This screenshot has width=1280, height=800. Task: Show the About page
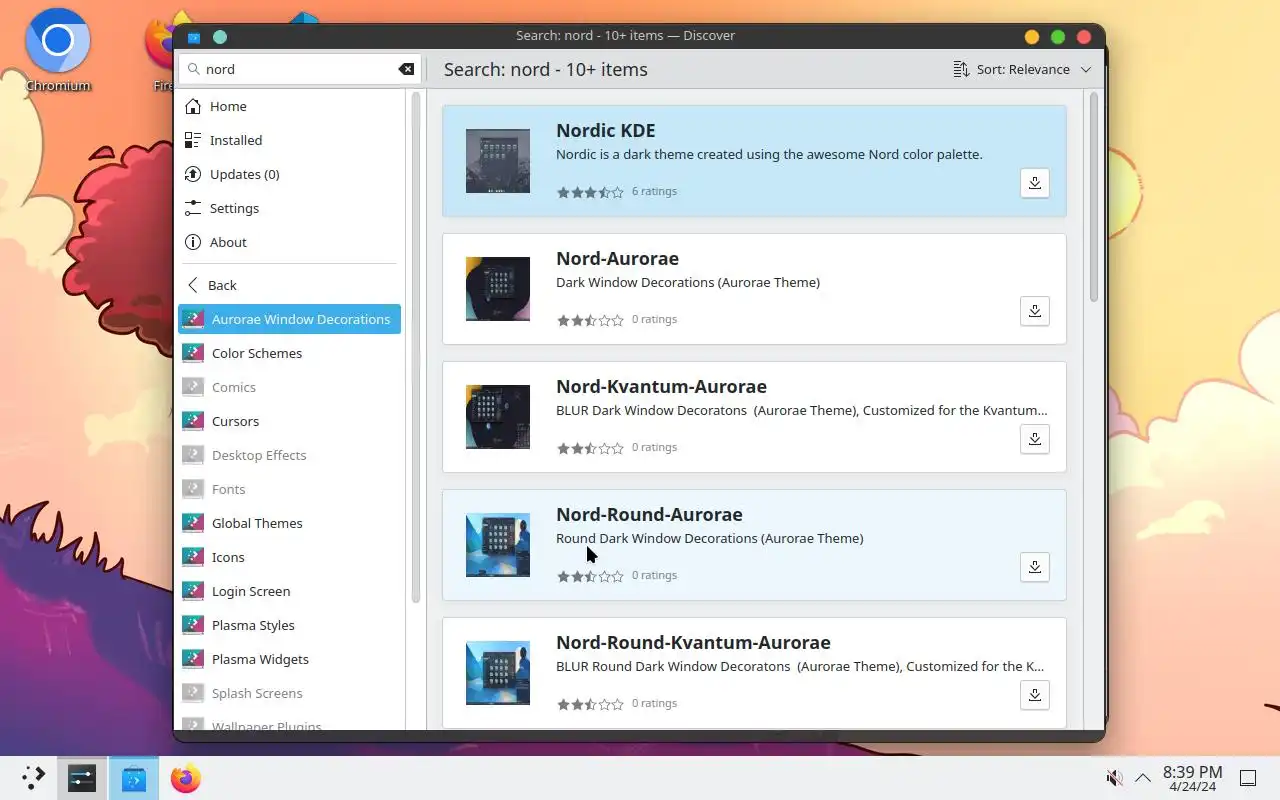[x=290, y=242]
